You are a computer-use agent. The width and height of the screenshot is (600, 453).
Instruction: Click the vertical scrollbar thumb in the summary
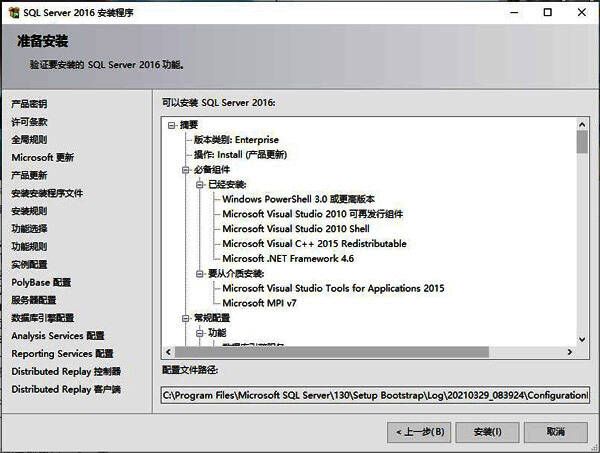(x=582, y=142)
